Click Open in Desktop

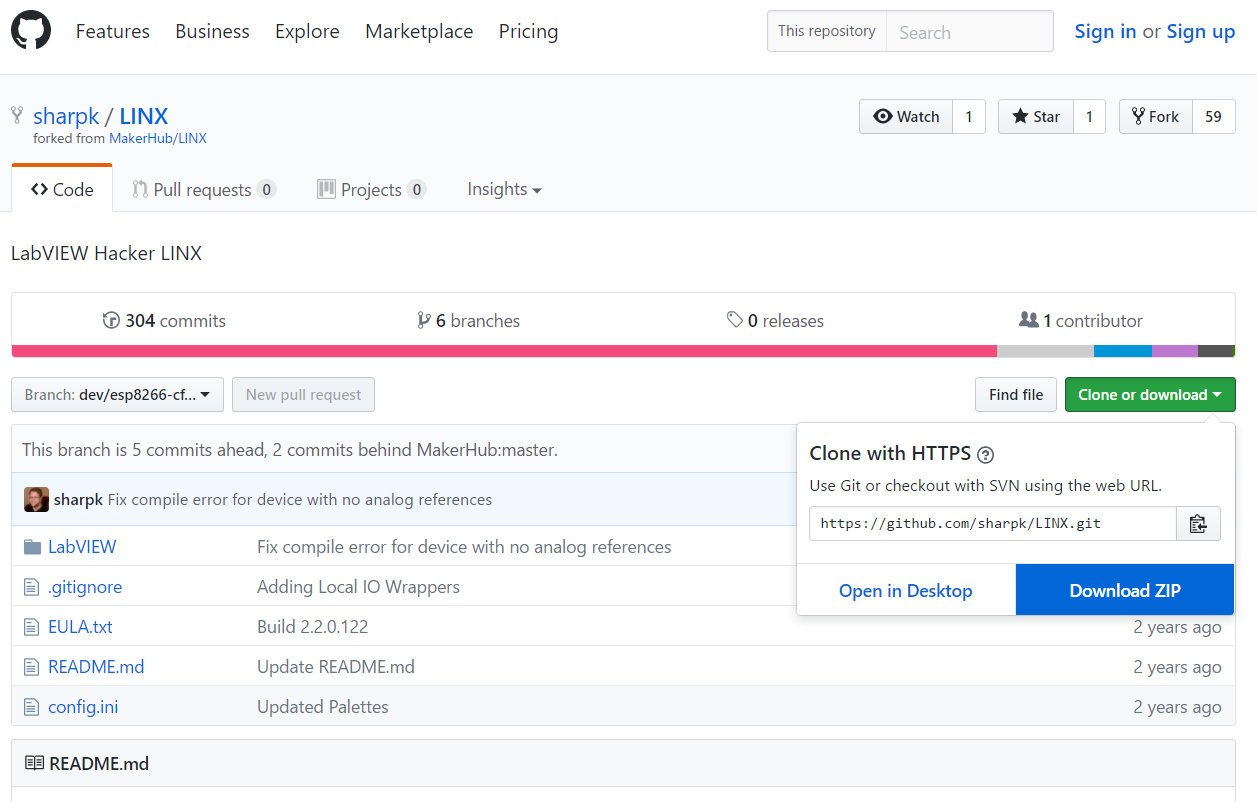[906, 590]
